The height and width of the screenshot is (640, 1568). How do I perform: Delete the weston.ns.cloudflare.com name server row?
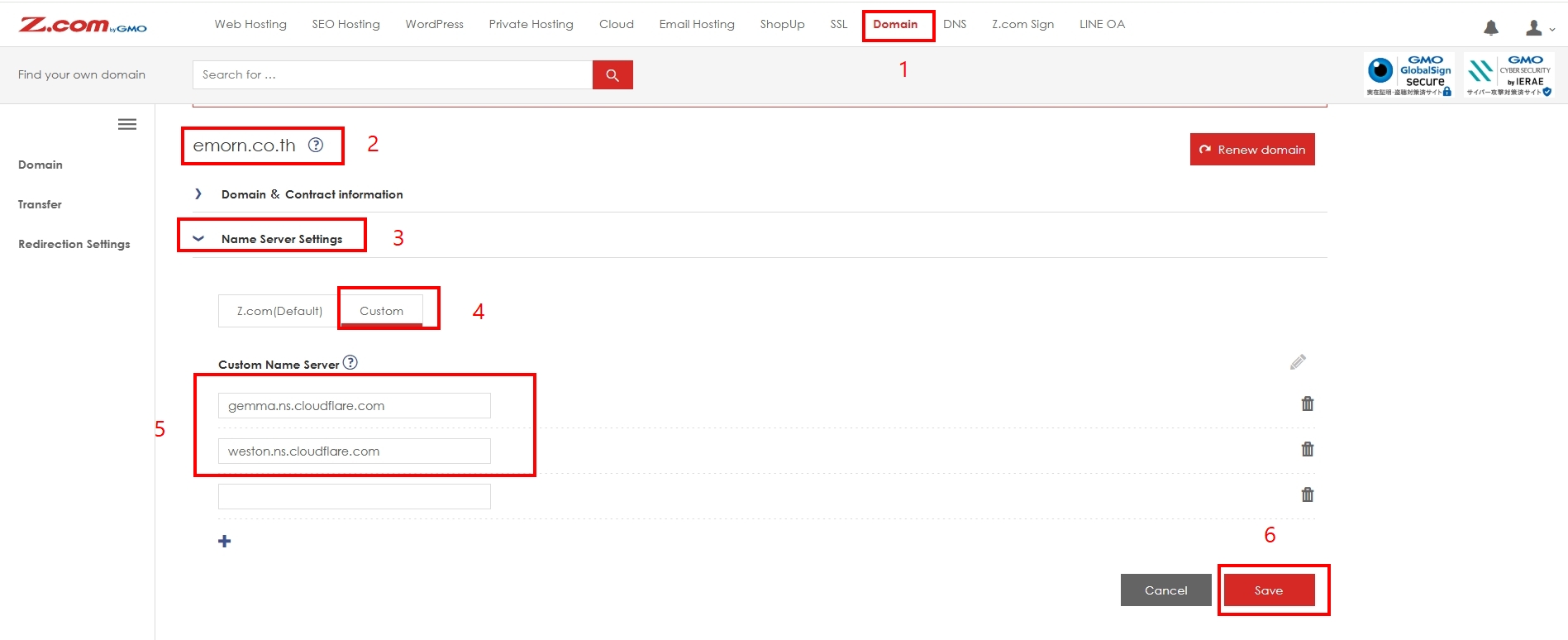pyautogui.click(x=1308, y=449)
